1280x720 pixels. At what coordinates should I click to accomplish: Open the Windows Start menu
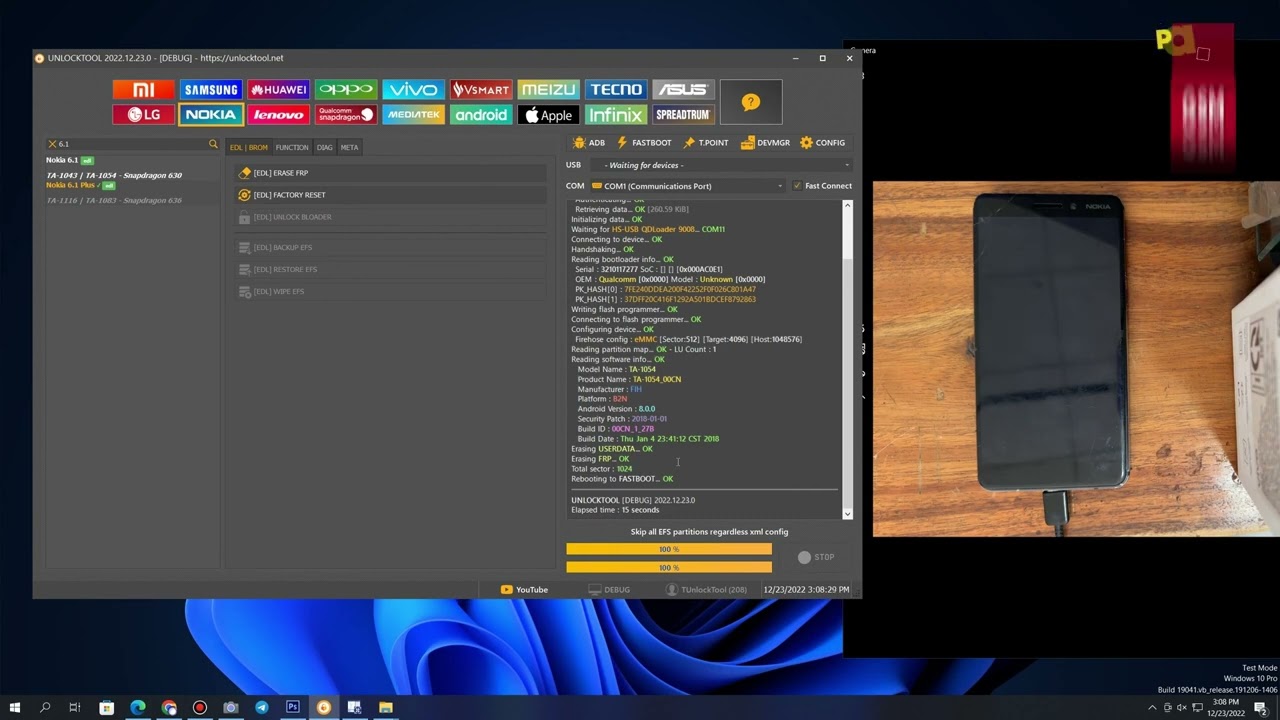tap(15, 708)
